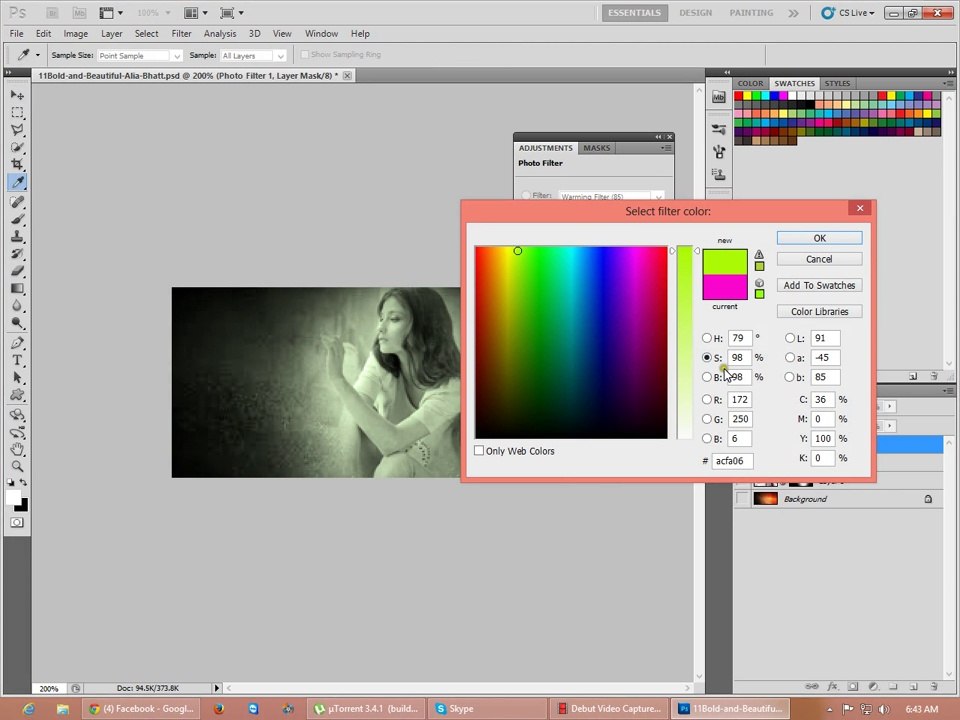Switch to the Masks tab
960x720 pixels.
(x=596, y=148)
